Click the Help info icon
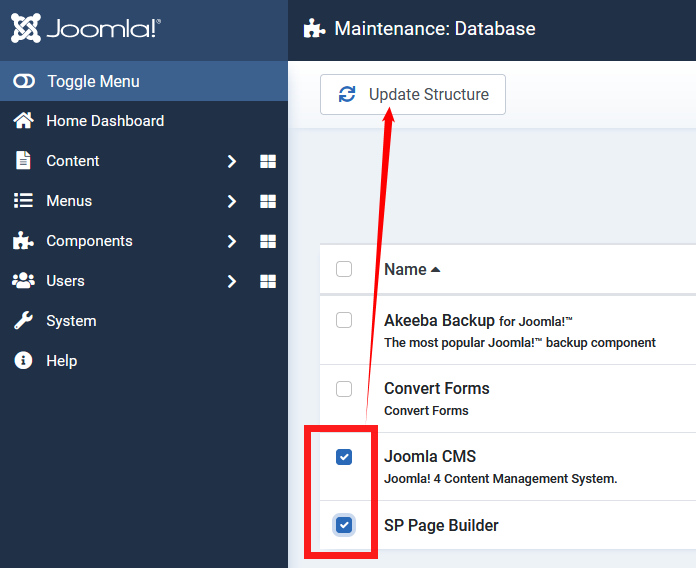Viewport: 696px width, 568px height. (x=23, y=361)
